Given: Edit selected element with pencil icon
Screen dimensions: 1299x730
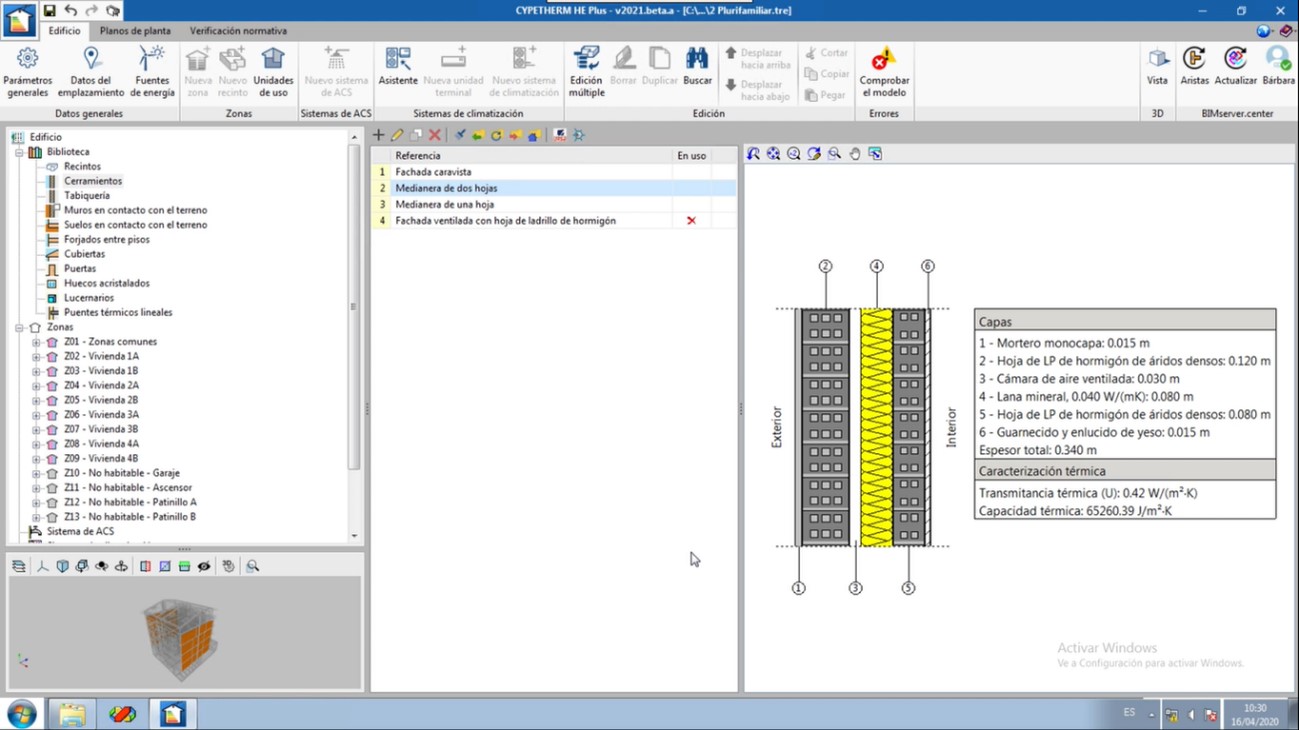Looking at the screenshot, I should 397,135.
